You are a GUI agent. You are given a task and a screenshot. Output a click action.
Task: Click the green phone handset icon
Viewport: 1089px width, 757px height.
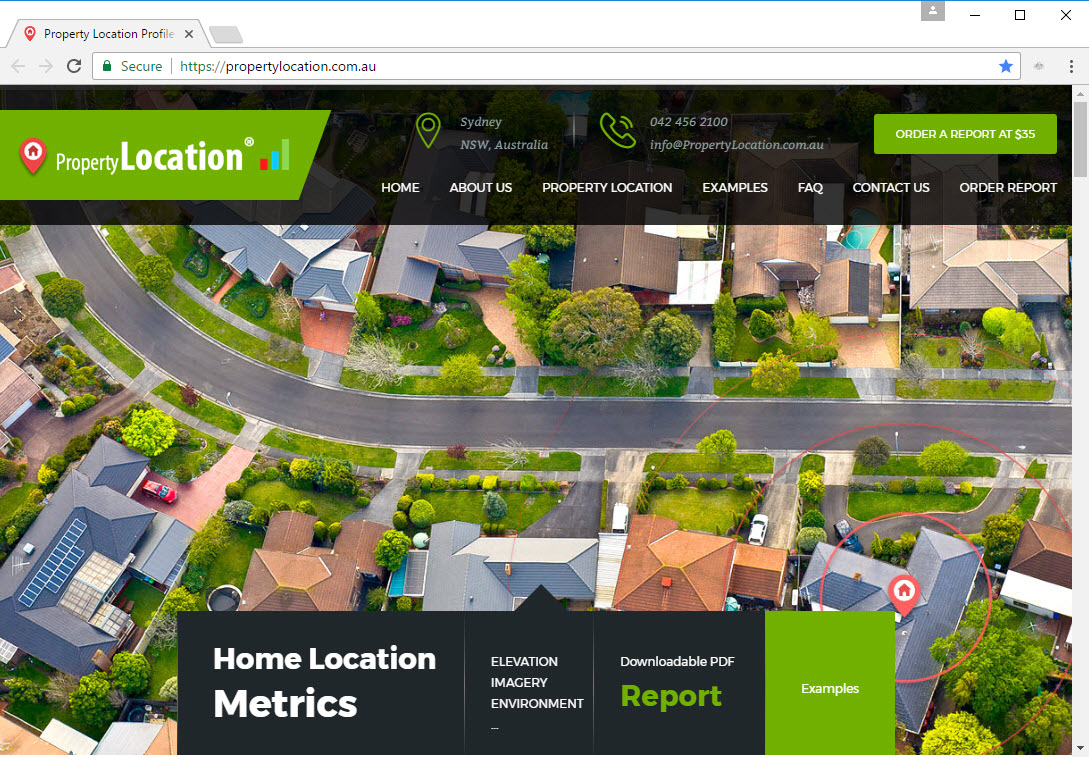[x=618, y=131]
